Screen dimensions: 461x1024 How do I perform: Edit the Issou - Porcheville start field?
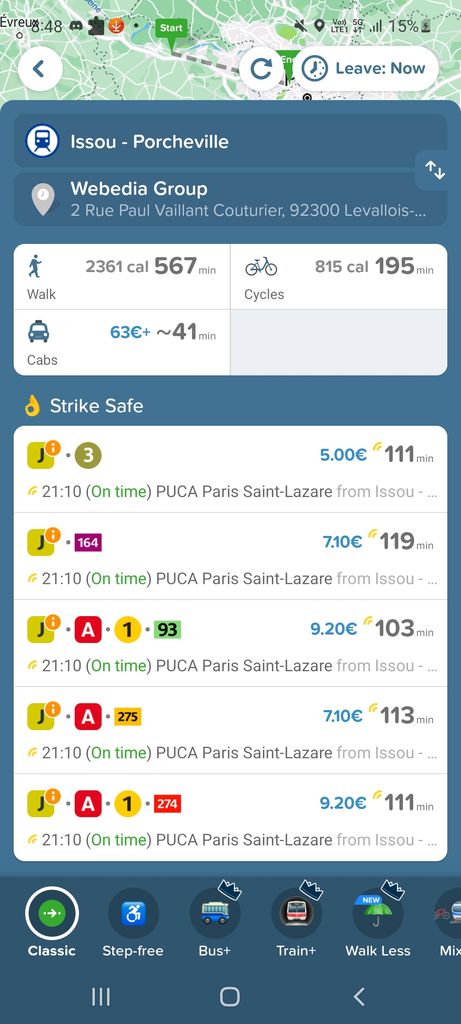tap(230, 141)
